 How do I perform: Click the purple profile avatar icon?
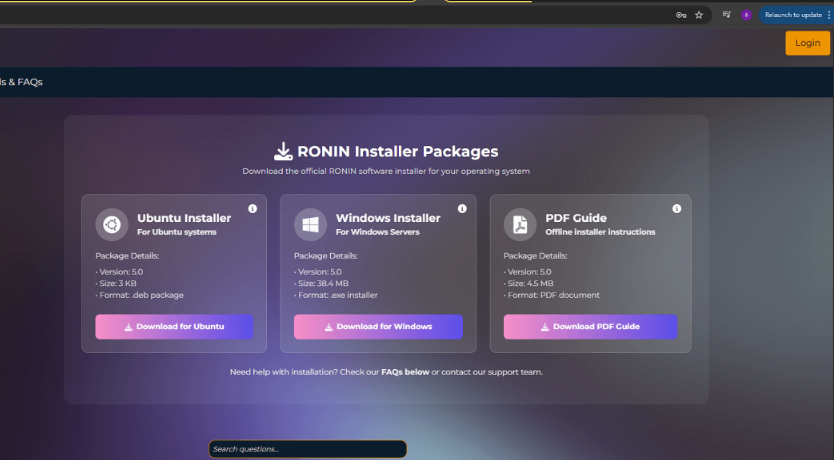(x=746, y=15)
